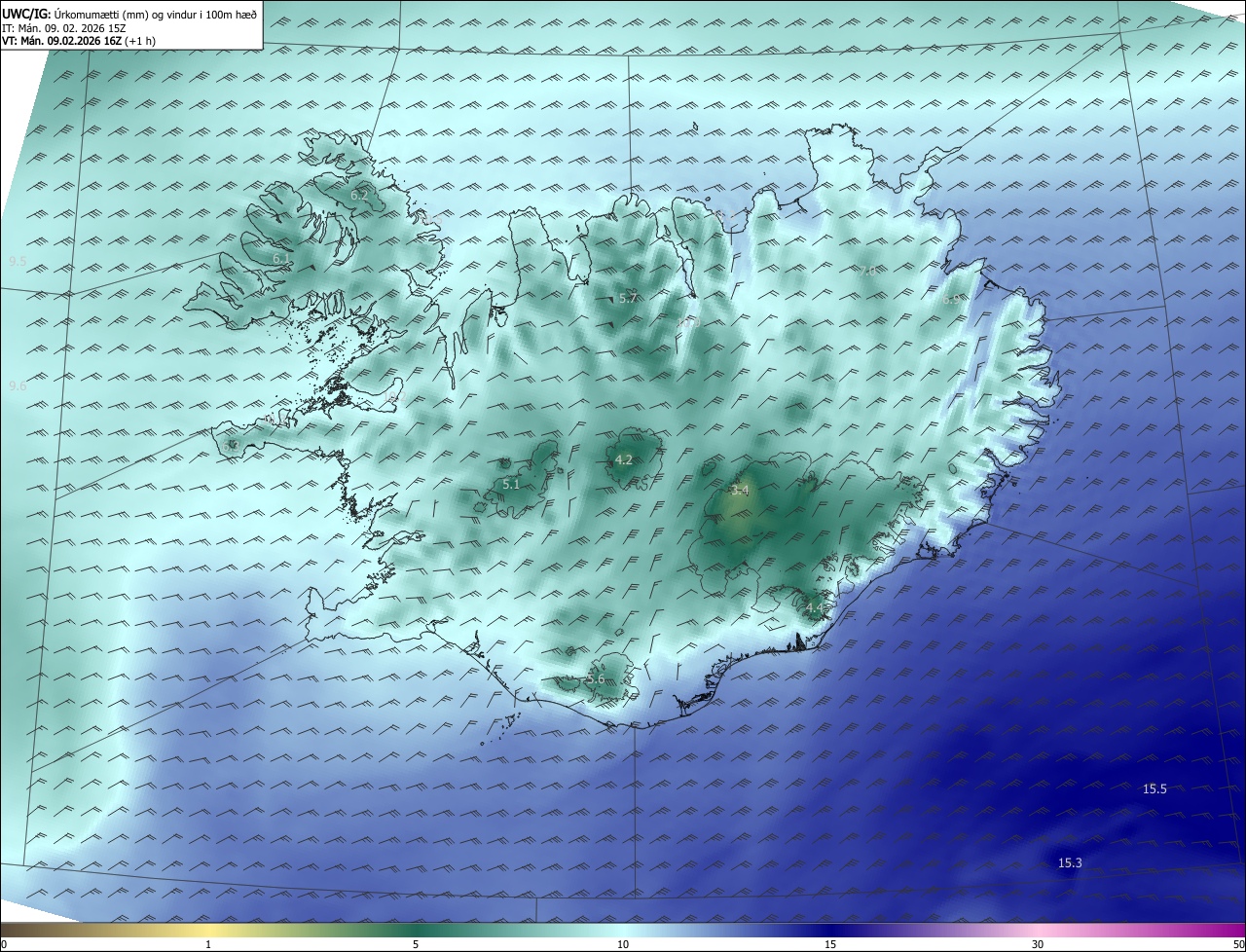
Task: Click the 9.6 value over the sea
Action: coord(18,386)
